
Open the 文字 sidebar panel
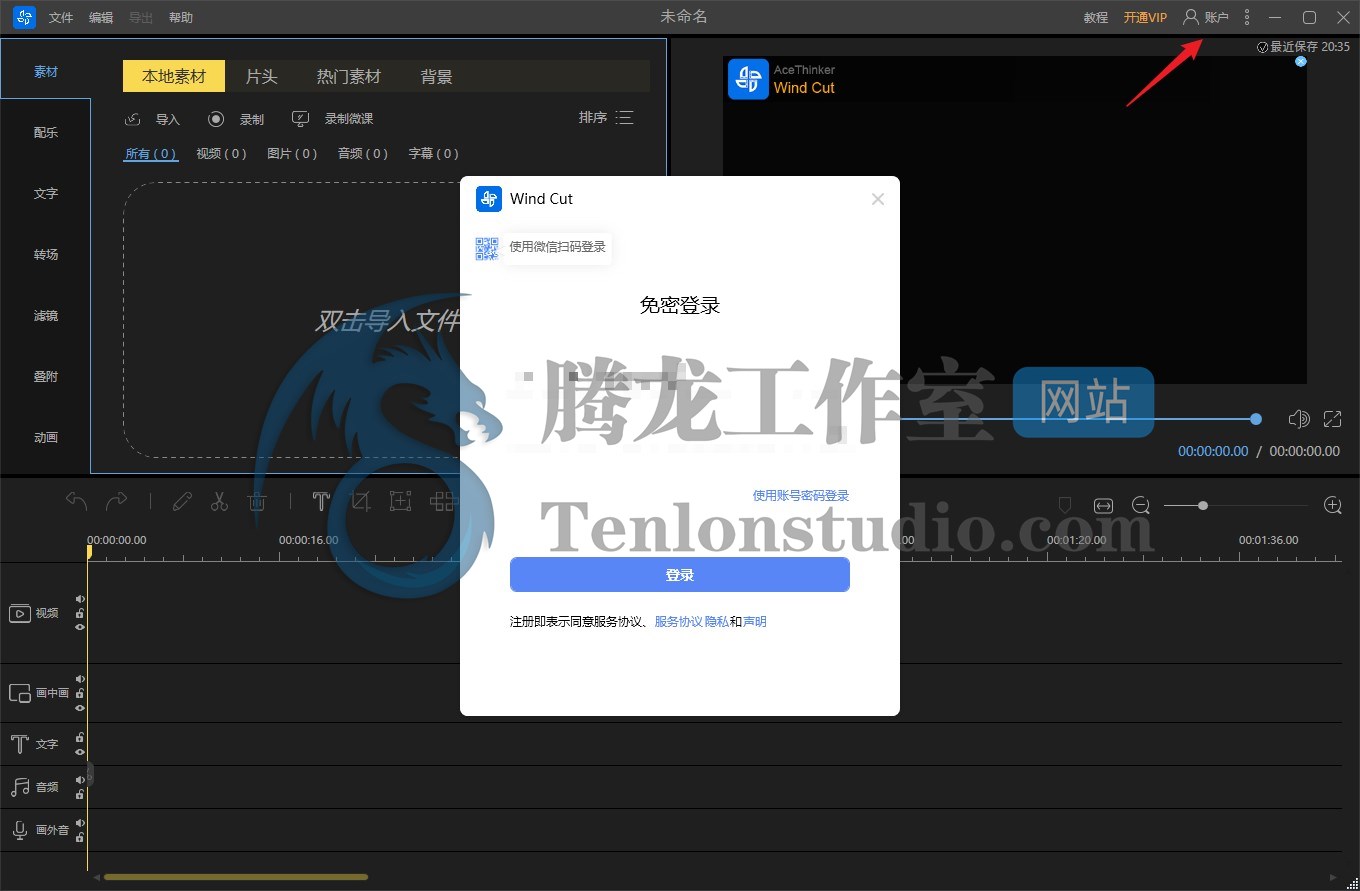point(46,194)
